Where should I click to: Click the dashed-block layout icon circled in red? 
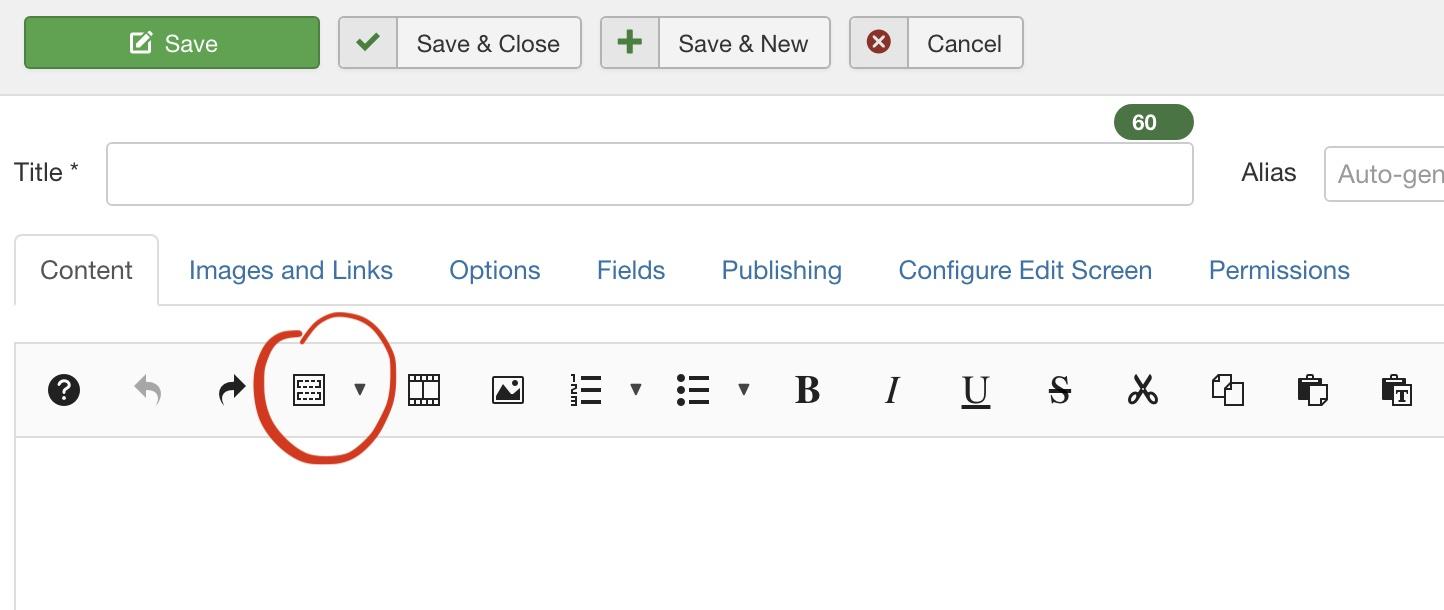coord(309,390)
